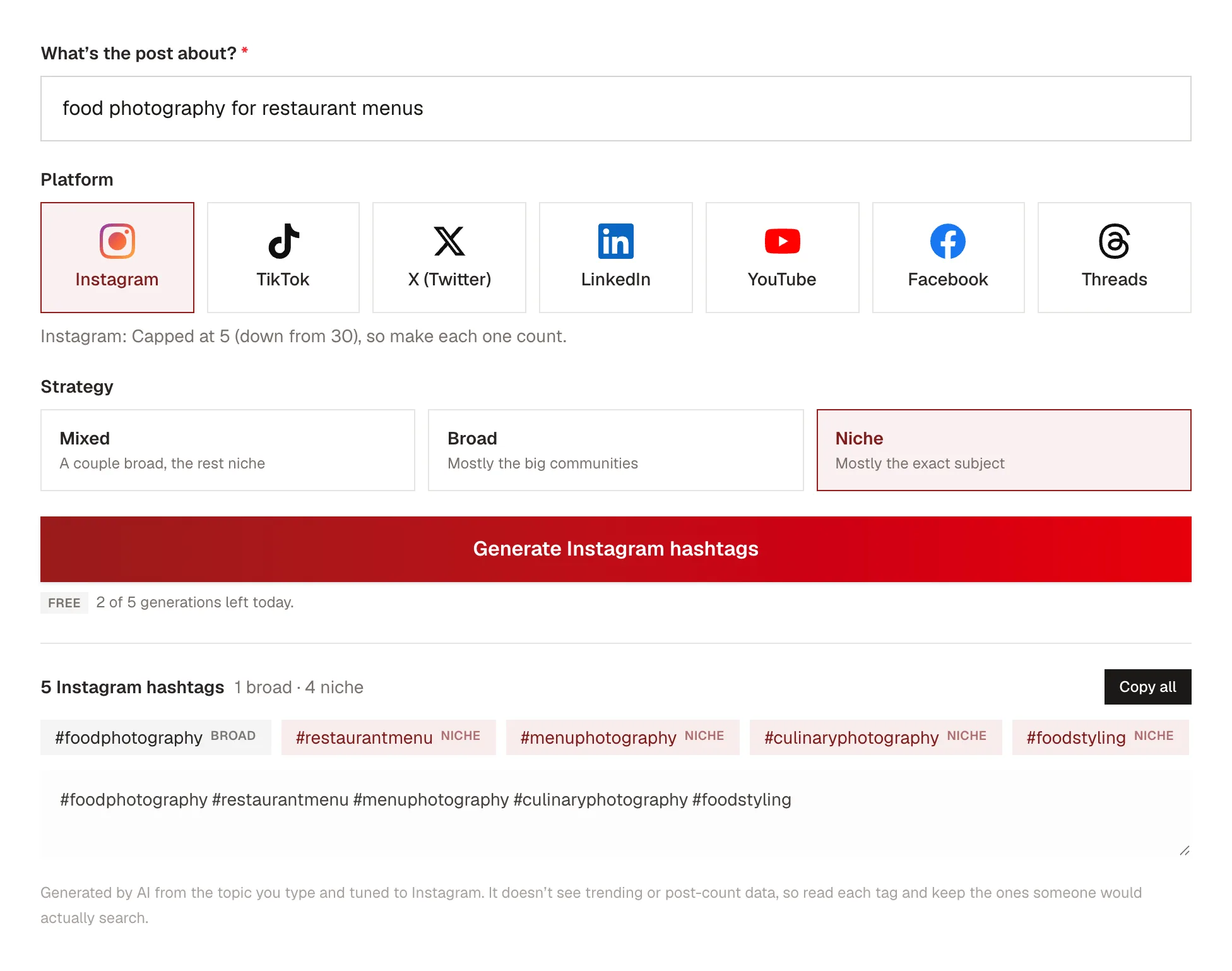Click the #restaurantmenu niche tag chip

(x=389, y=737)
